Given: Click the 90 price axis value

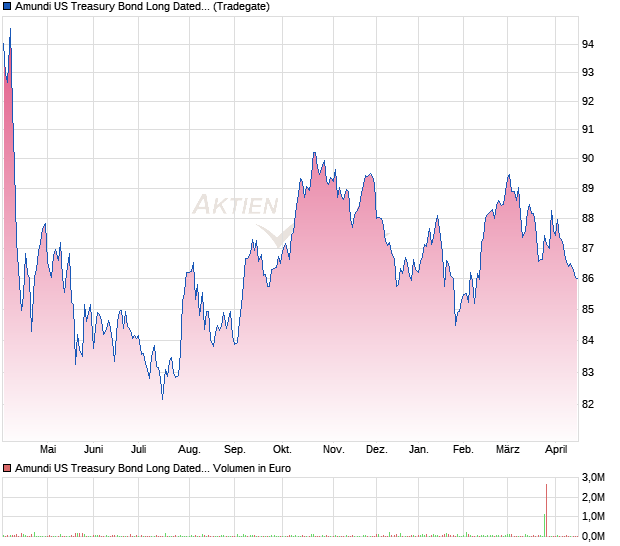Looking at the screenshot, I should 588,158.
